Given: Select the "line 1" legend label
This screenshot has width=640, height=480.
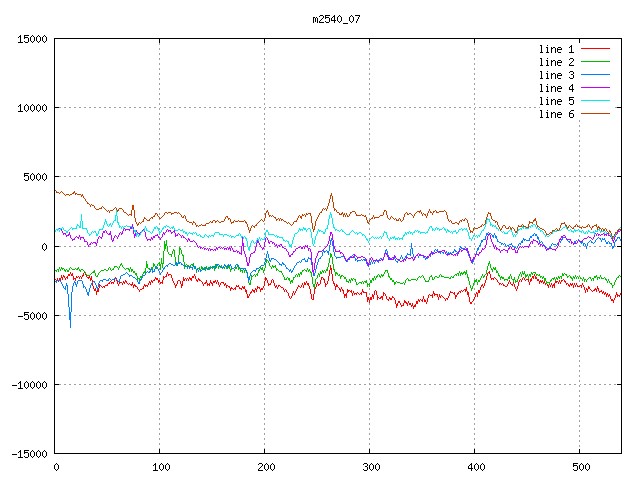Looking at the screenshot, I should tap(556, 49).
